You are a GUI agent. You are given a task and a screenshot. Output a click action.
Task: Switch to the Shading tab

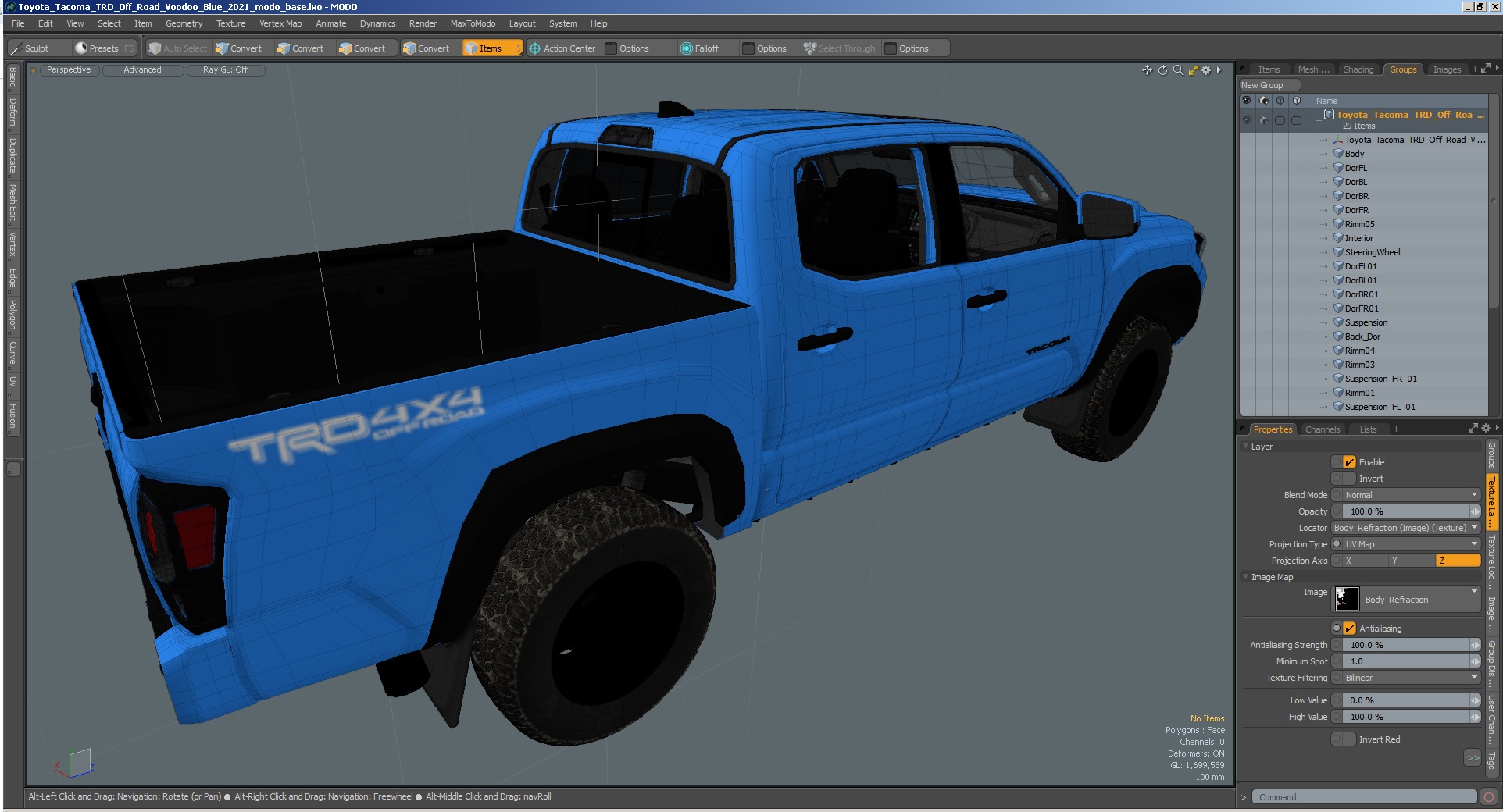pyautogui.click(x=1358, y=69)
